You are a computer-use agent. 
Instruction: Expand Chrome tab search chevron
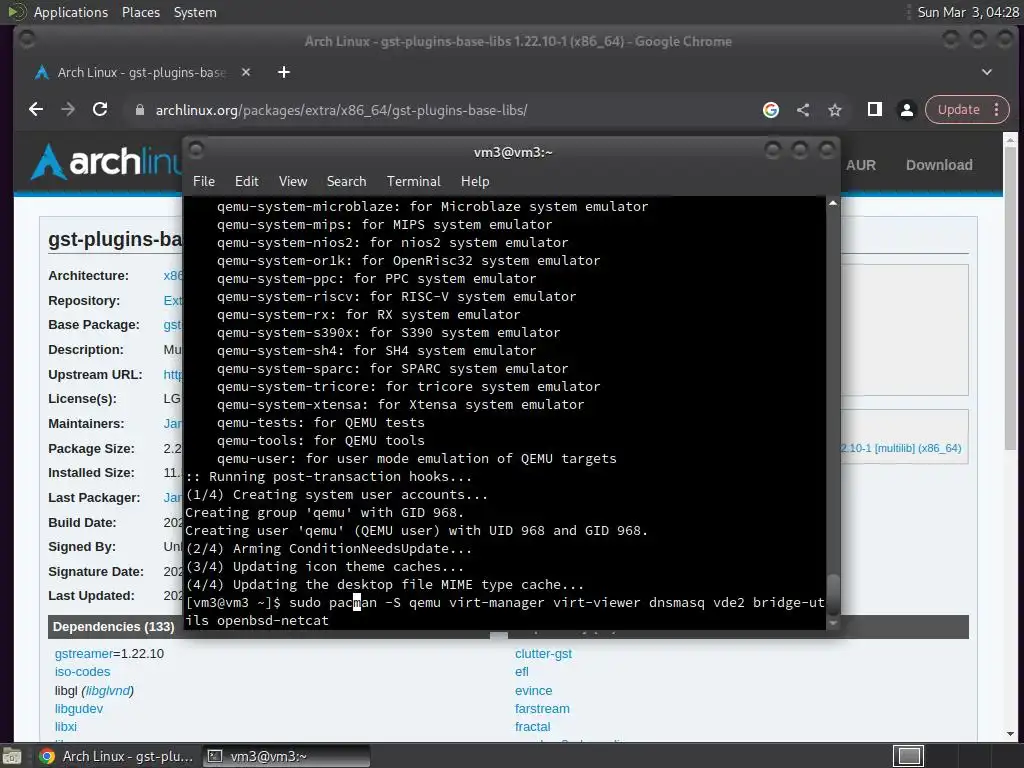click(x=987, y=72)
